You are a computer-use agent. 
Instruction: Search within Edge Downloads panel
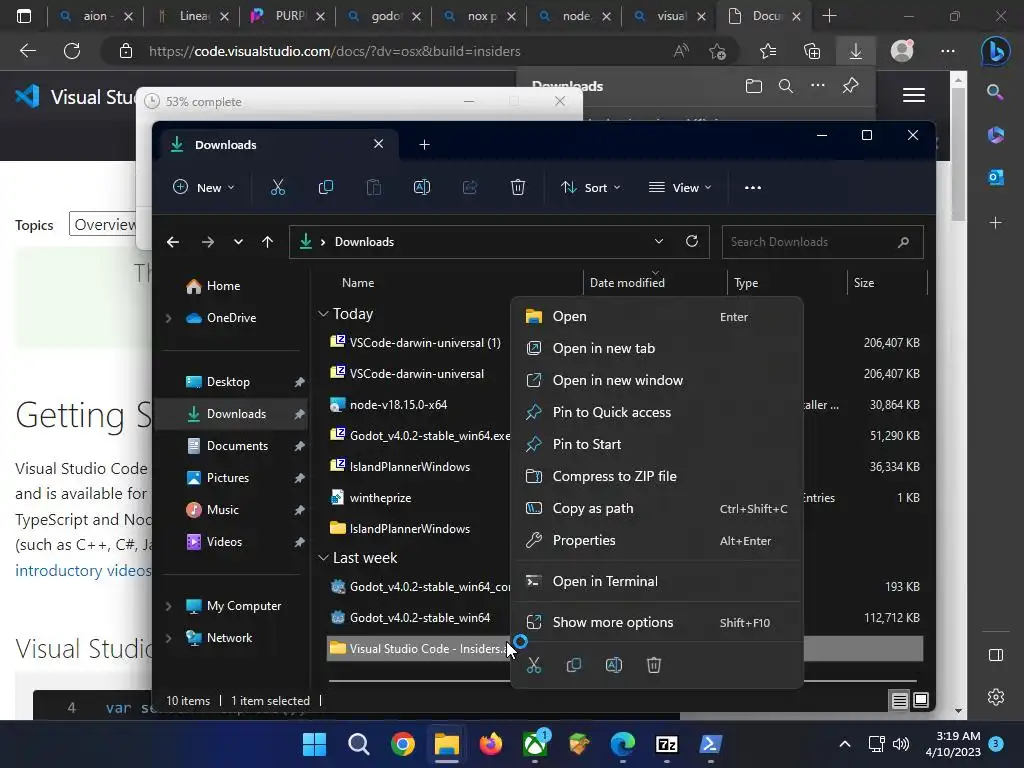click(786, 86)
